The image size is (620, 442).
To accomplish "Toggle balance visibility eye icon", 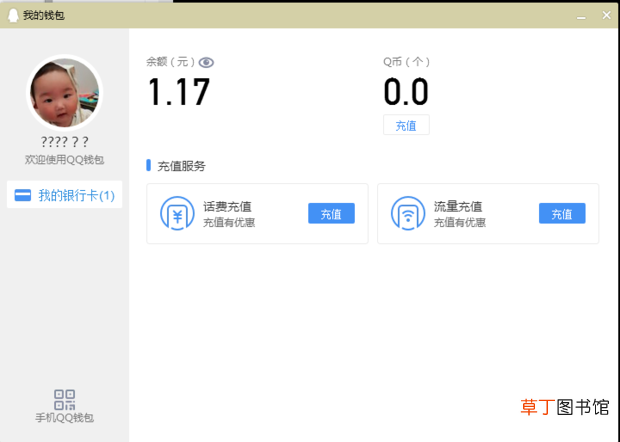I will [206, 62].
